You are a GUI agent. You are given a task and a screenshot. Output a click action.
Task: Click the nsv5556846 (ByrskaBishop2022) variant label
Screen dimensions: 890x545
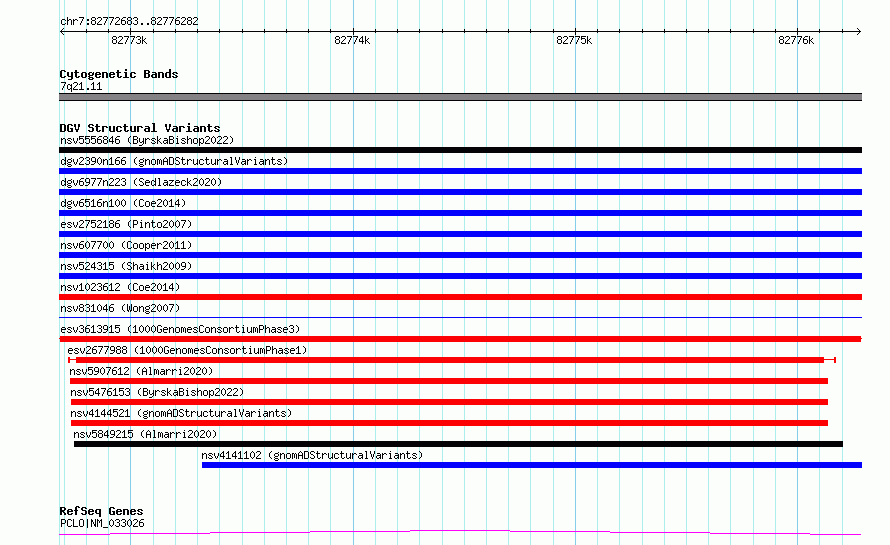(147, 140)
